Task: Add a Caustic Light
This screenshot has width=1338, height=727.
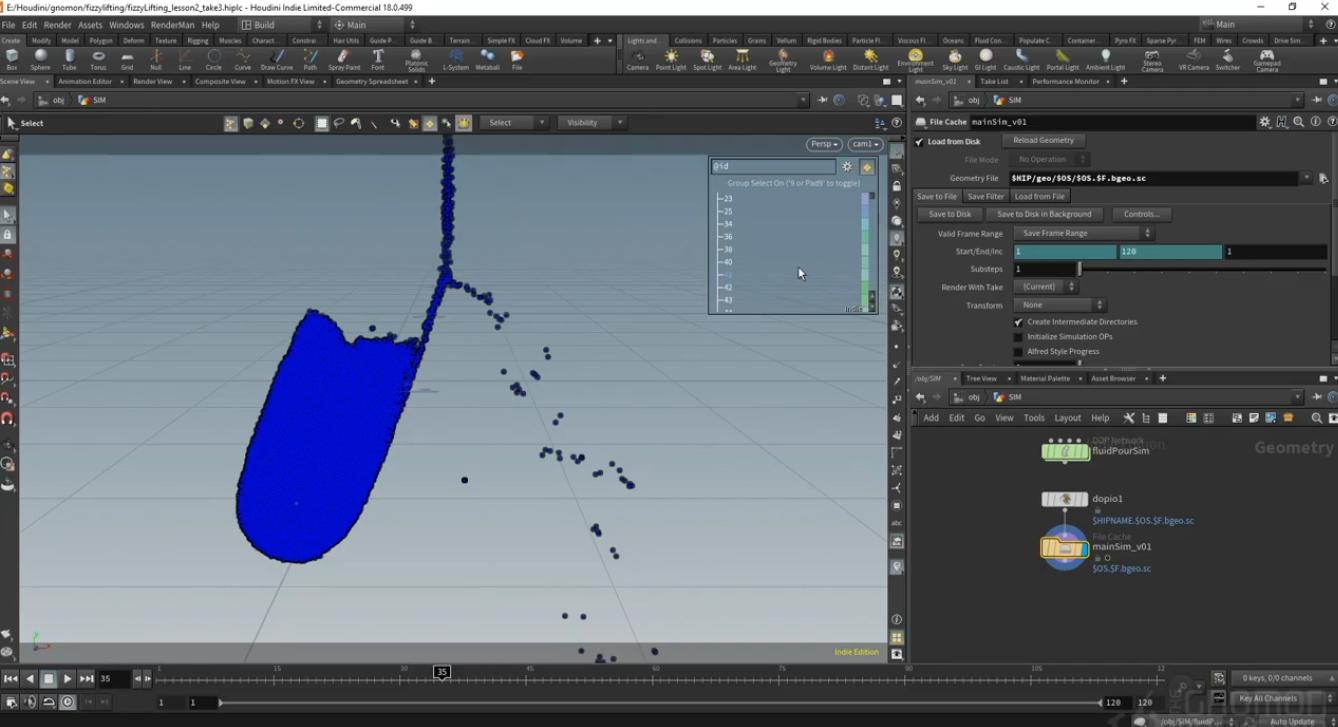Action: [x=1021, y=60]
